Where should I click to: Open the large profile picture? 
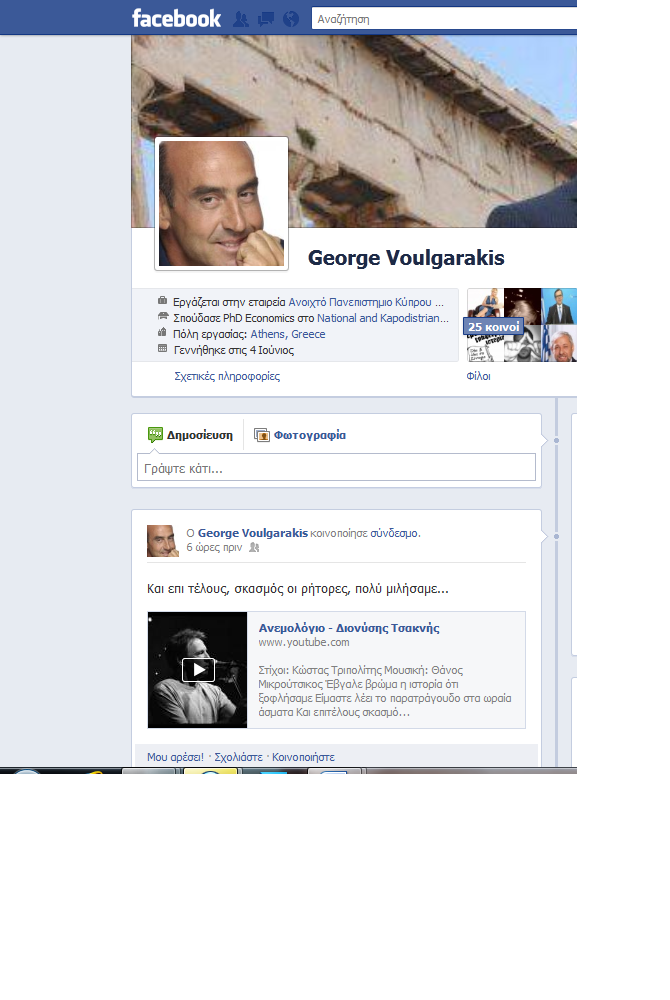pos(221,203)
